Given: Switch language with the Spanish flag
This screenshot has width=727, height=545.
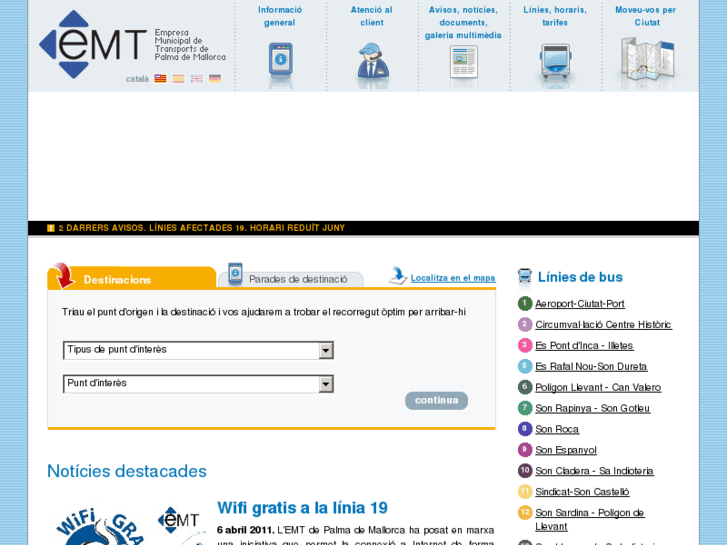Looking at the screenshot, I should tap(179, 78).
